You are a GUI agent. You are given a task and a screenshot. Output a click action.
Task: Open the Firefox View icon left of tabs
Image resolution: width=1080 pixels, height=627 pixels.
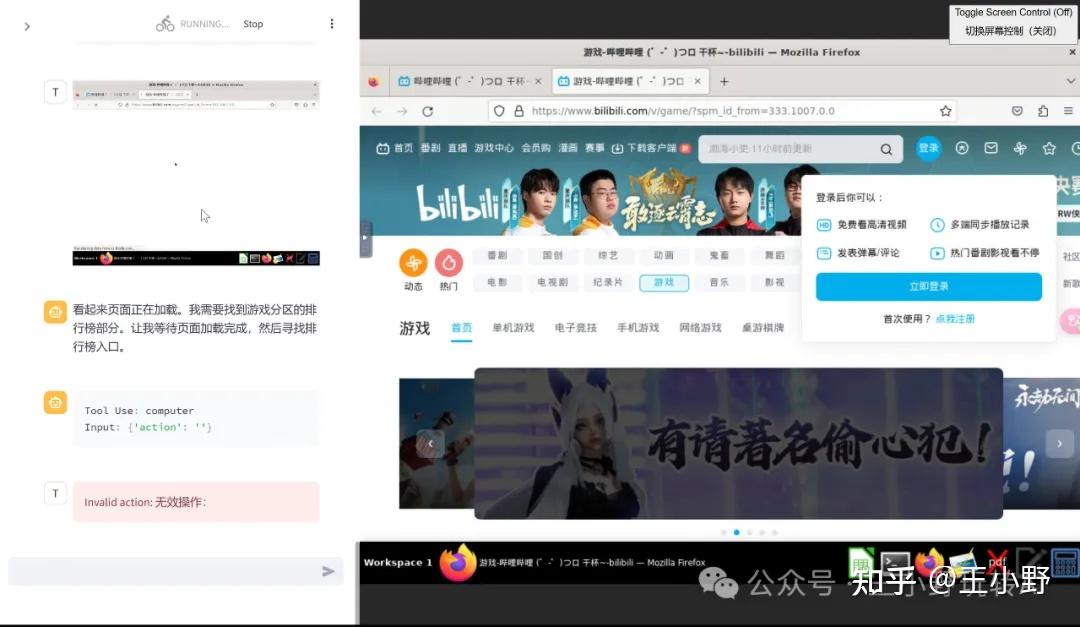(x=373, y=81)
